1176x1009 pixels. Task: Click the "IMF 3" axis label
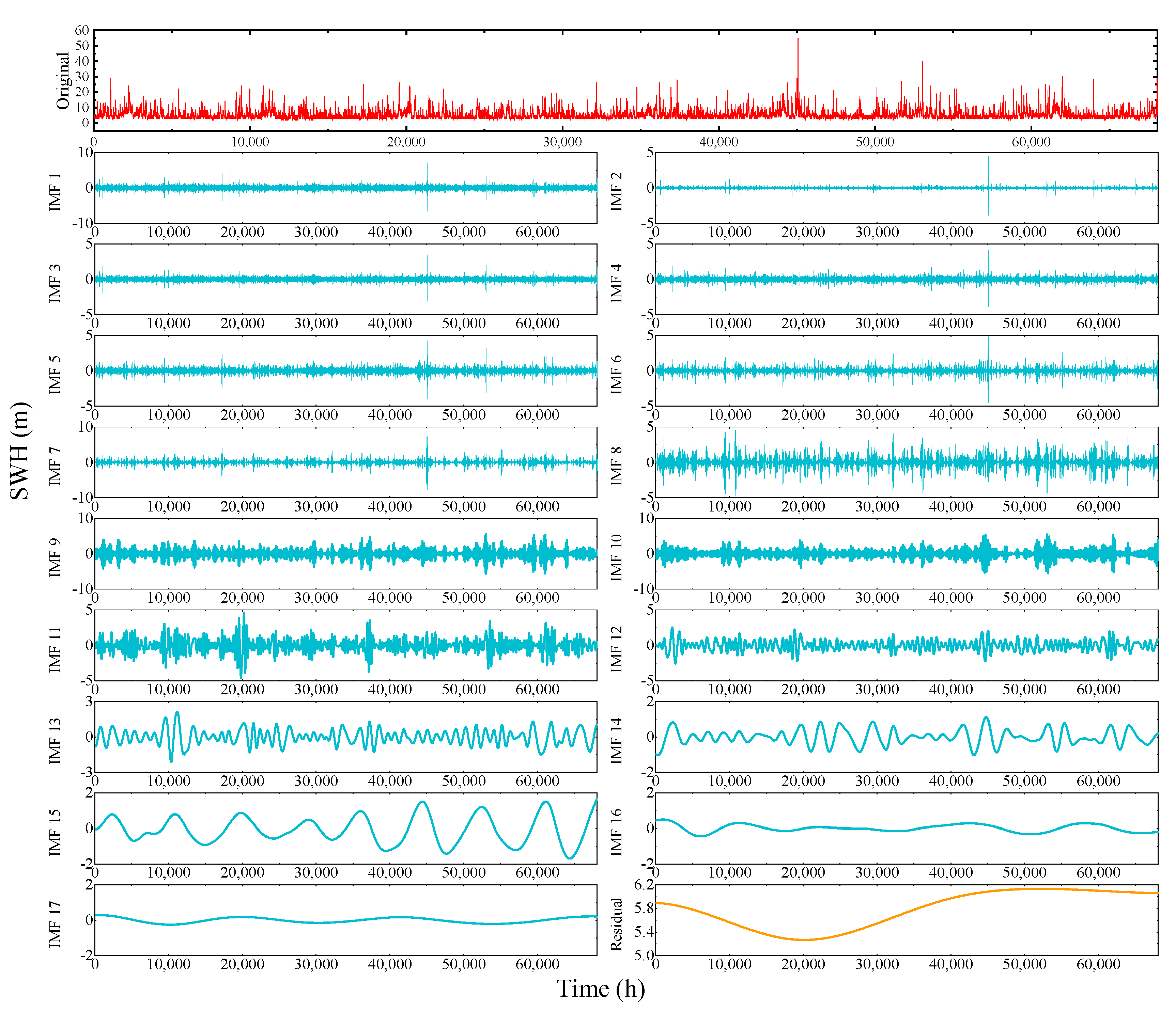(x=56, y=284)
